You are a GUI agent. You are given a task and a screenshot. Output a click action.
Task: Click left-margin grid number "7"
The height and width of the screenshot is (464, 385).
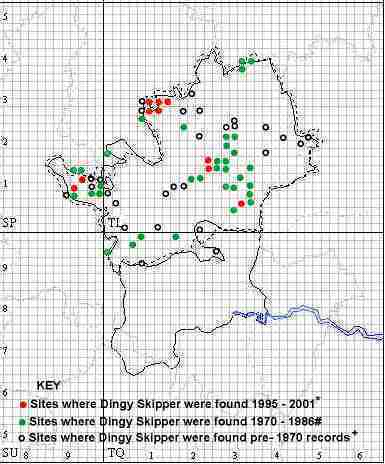click(x=5, y=350)
